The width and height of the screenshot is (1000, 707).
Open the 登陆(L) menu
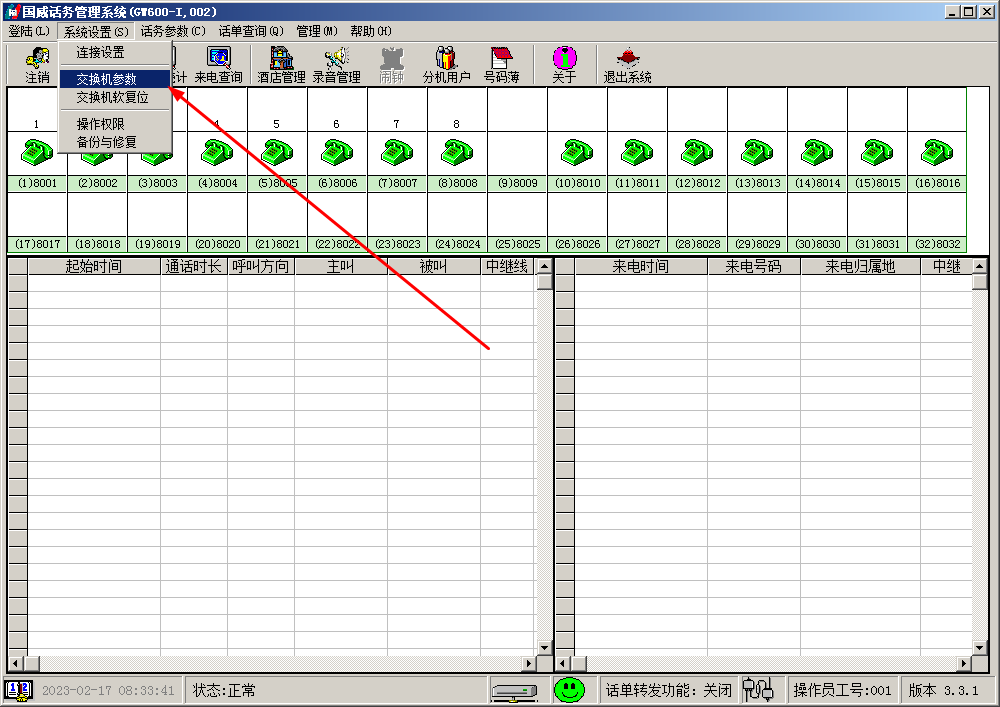[29, 31]
